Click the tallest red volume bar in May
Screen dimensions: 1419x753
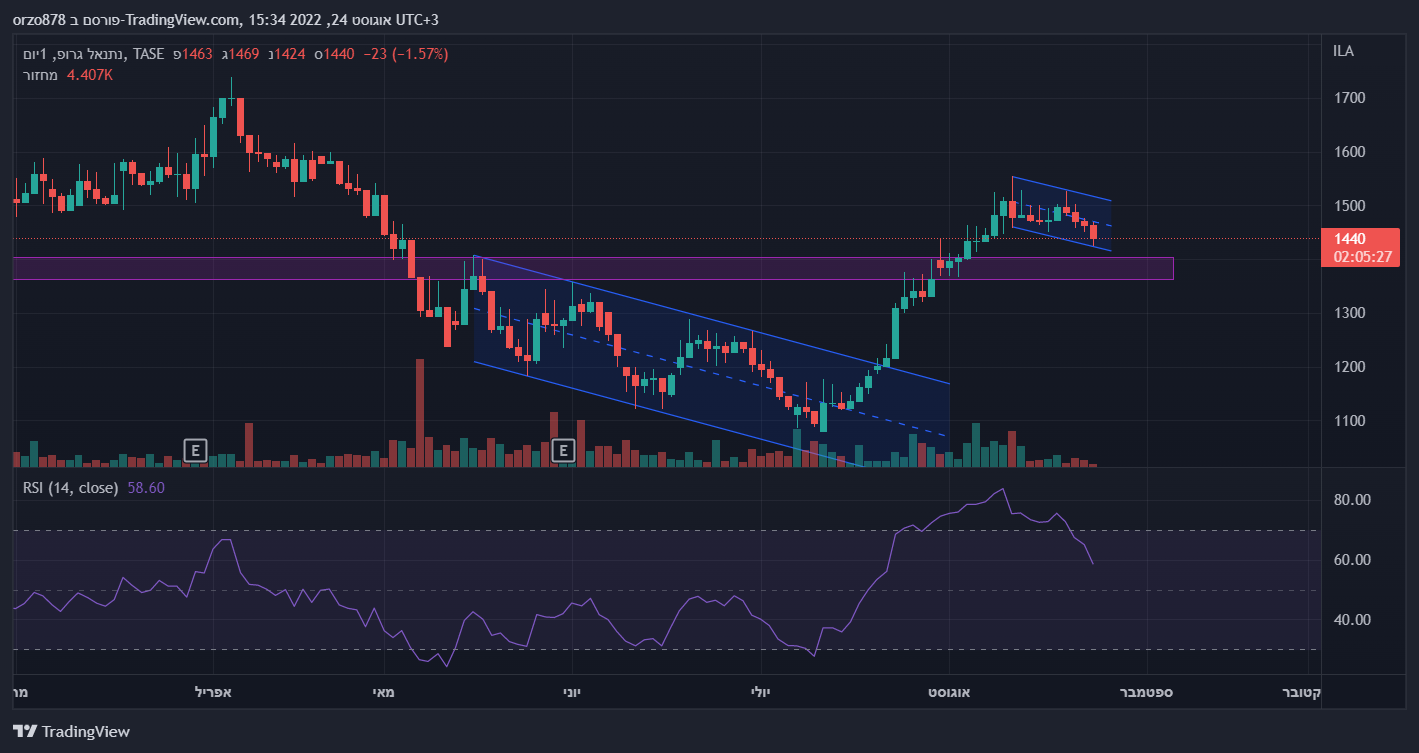[x=420, y=413]
